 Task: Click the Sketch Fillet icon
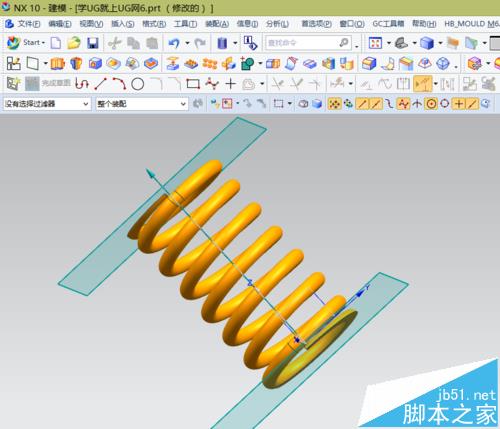pyautogui.click(x=156, y=84)
